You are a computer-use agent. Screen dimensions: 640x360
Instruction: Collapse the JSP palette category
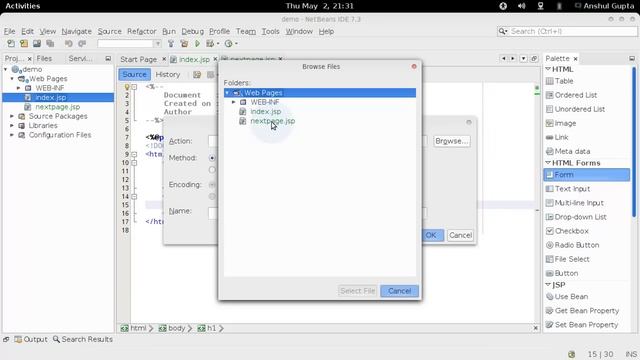coord(548,284)
